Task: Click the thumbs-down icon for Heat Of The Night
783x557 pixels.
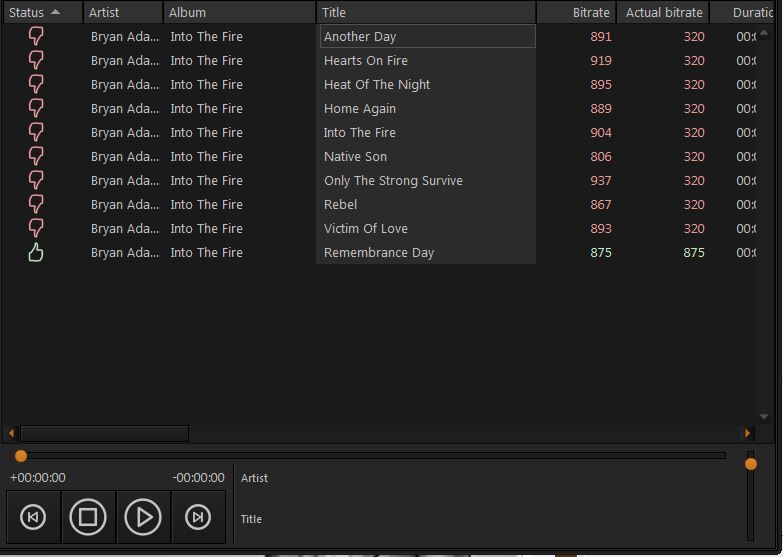Action: pos(35,84)
